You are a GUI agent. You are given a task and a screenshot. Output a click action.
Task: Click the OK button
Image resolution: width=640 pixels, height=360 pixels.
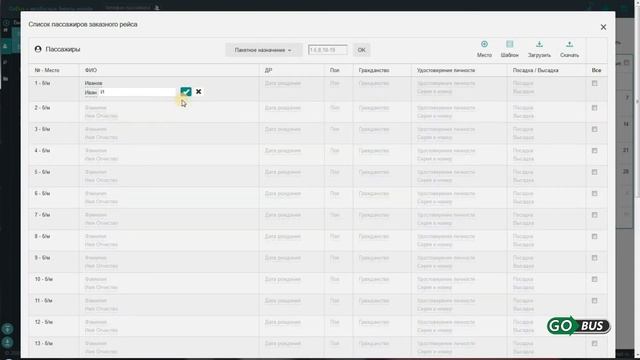click(361, 50)
